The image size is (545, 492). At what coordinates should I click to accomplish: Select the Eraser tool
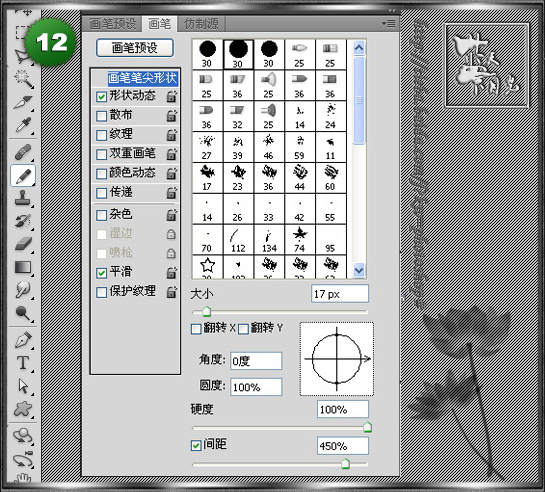point(24,244)
